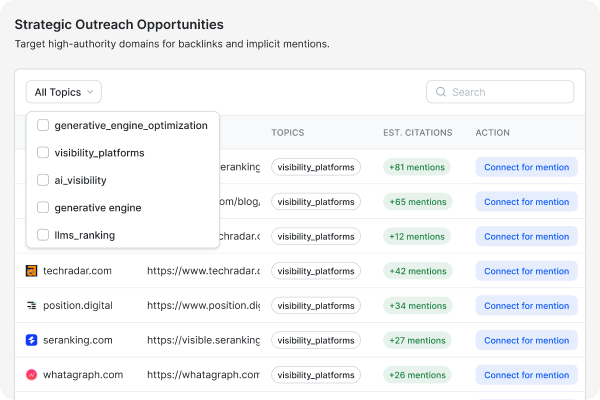Toggle the llms_ranking checkbox
The image size is (600, 400).
click(x=43, y=235)
